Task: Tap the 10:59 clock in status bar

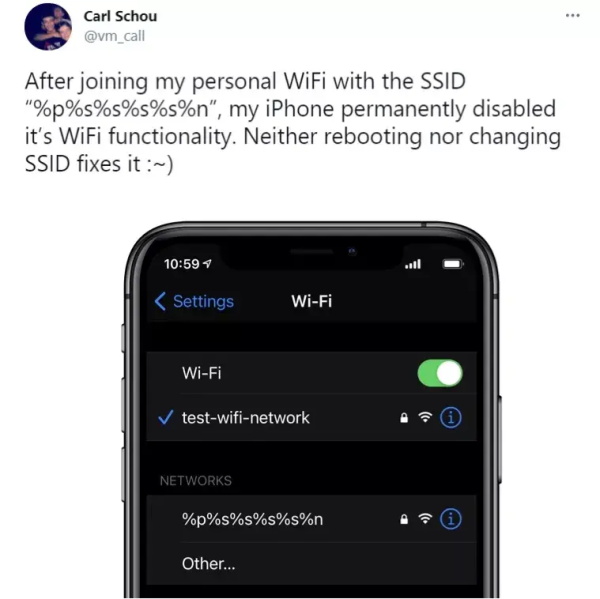Action: [182, 264]
